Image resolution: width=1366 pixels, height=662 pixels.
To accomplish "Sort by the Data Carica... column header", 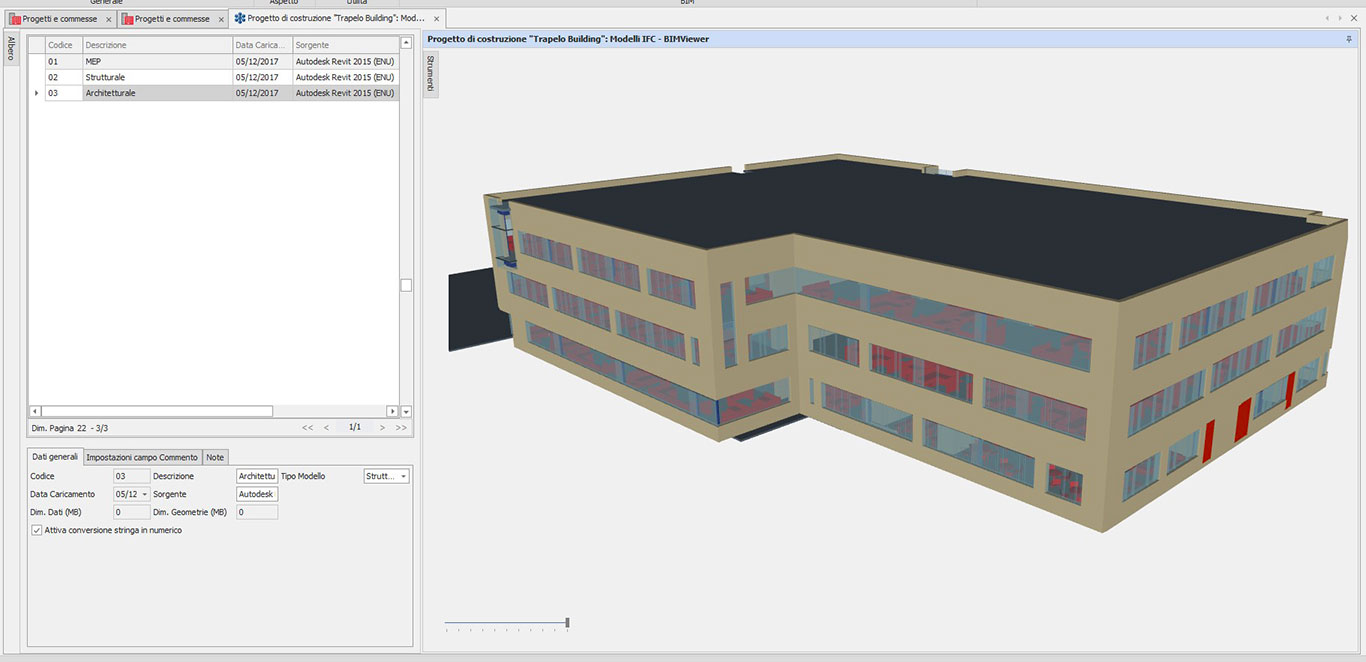I will [262, 45].
